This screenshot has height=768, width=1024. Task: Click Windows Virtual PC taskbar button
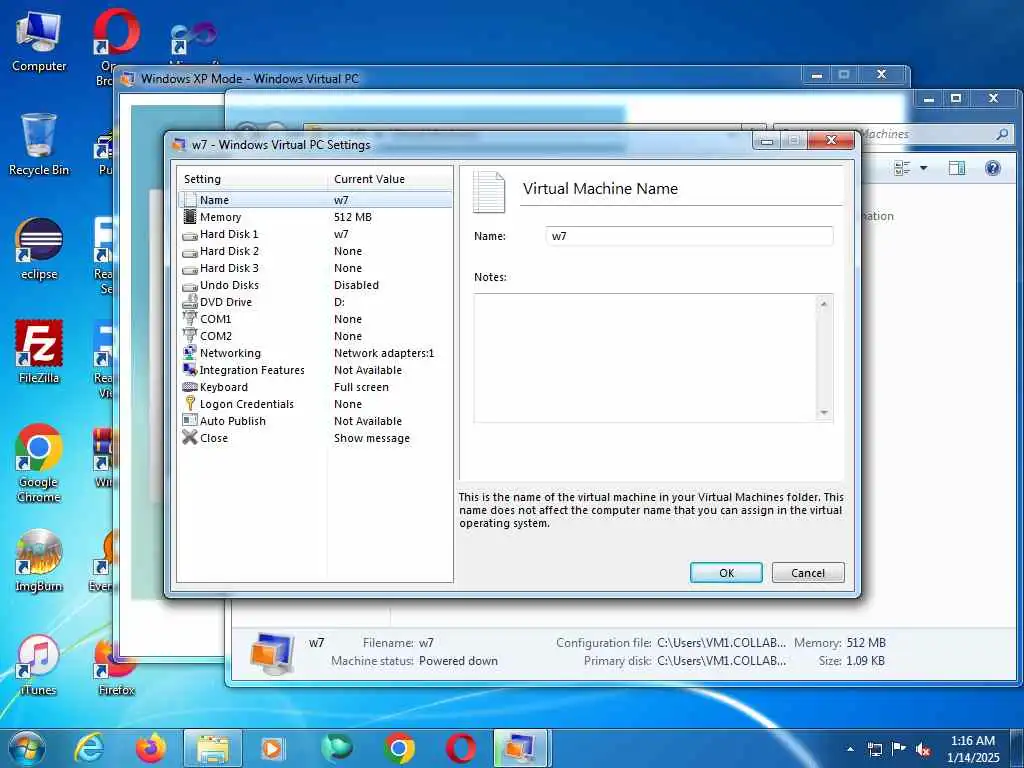click(x=520, y=748)
